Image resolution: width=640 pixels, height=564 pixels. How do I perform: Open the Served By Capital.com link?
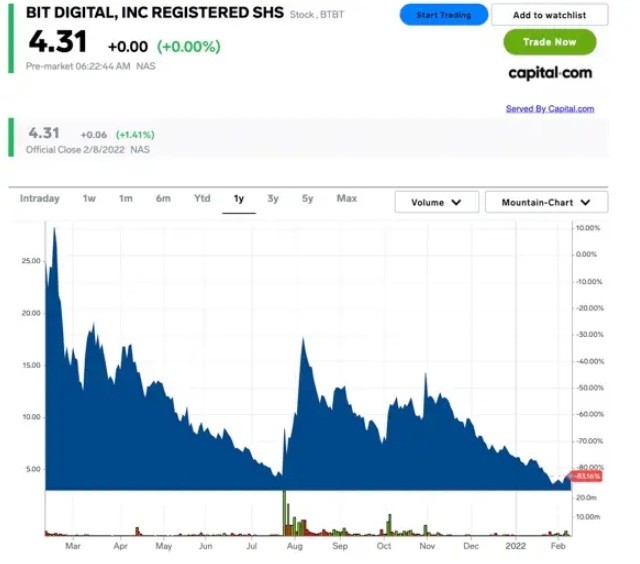pyautogui.click(x=549, y=109)
